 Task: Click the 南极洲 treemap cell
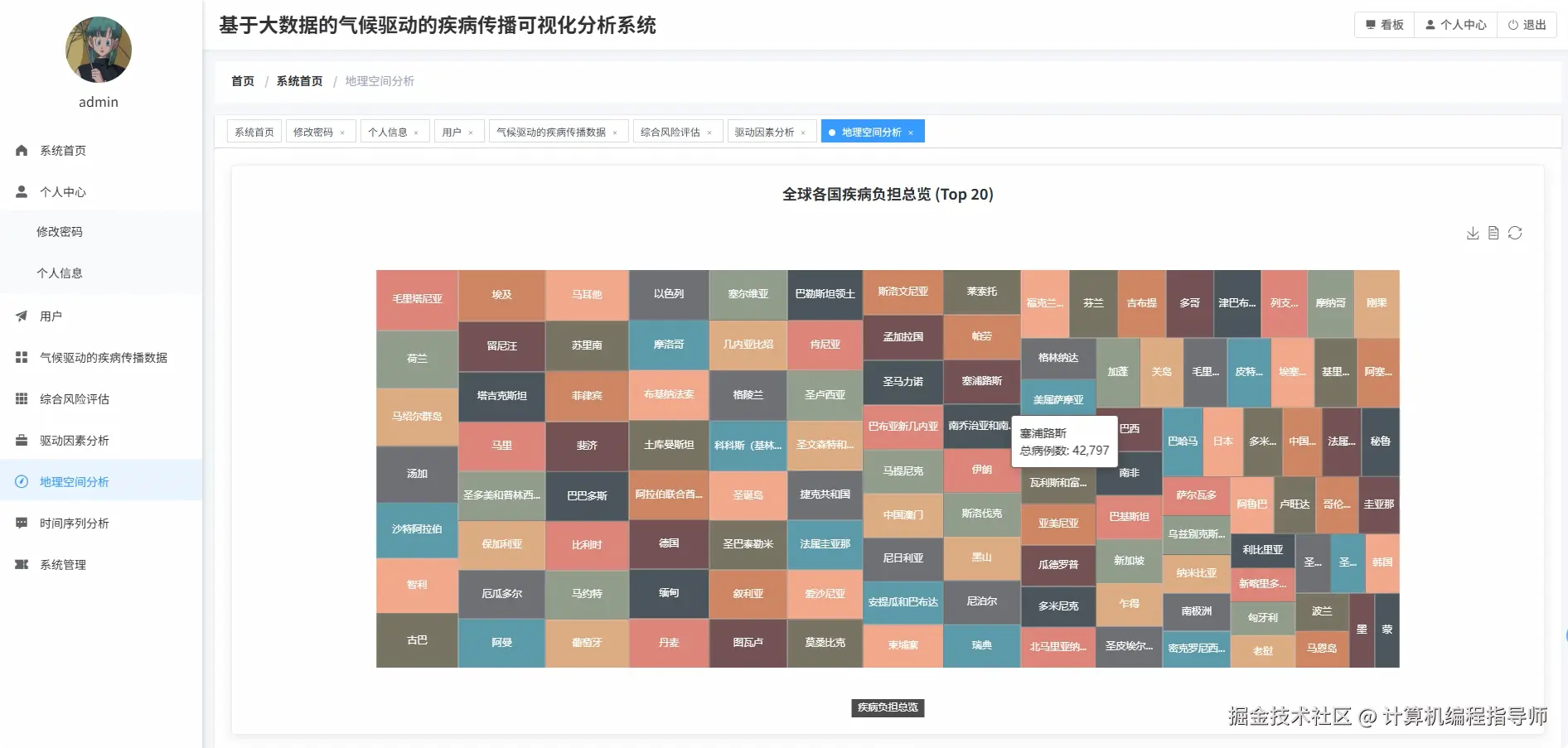point(1196,611)
